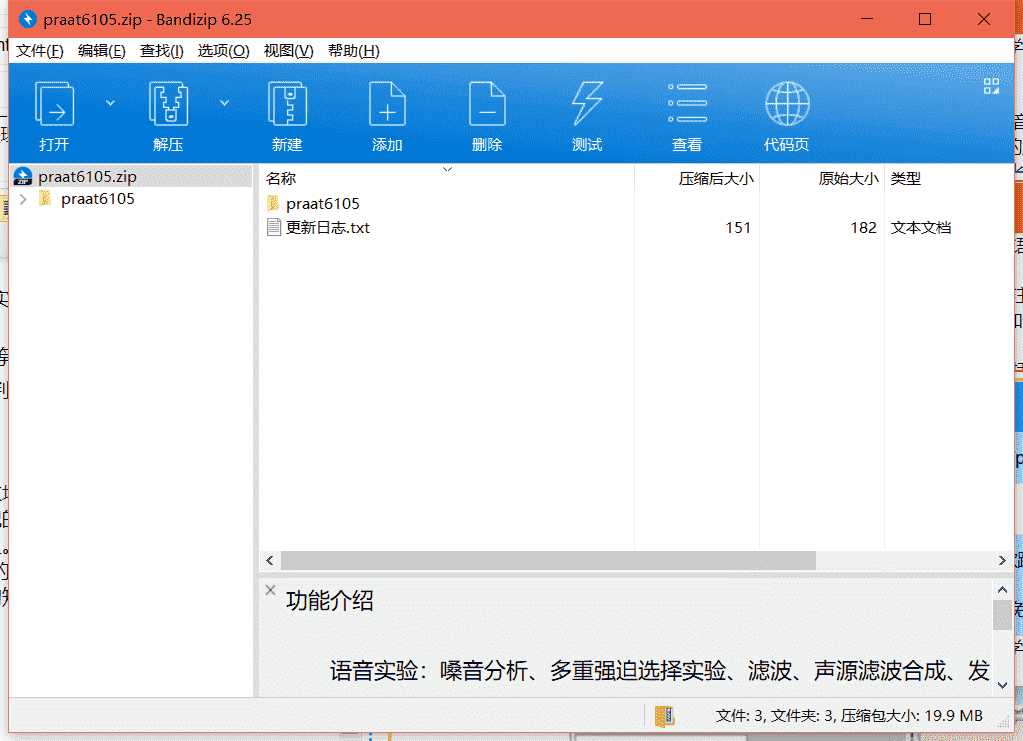The width and height of the screenshot is (1023, 741).
Task: Click the 测试 (Test) lightning icon
Action: (587, 103)
